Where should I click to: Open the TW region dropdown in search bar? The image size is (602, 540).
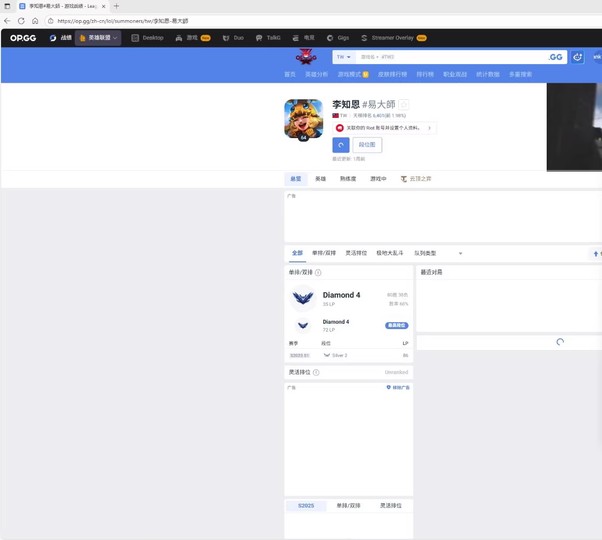344,57
